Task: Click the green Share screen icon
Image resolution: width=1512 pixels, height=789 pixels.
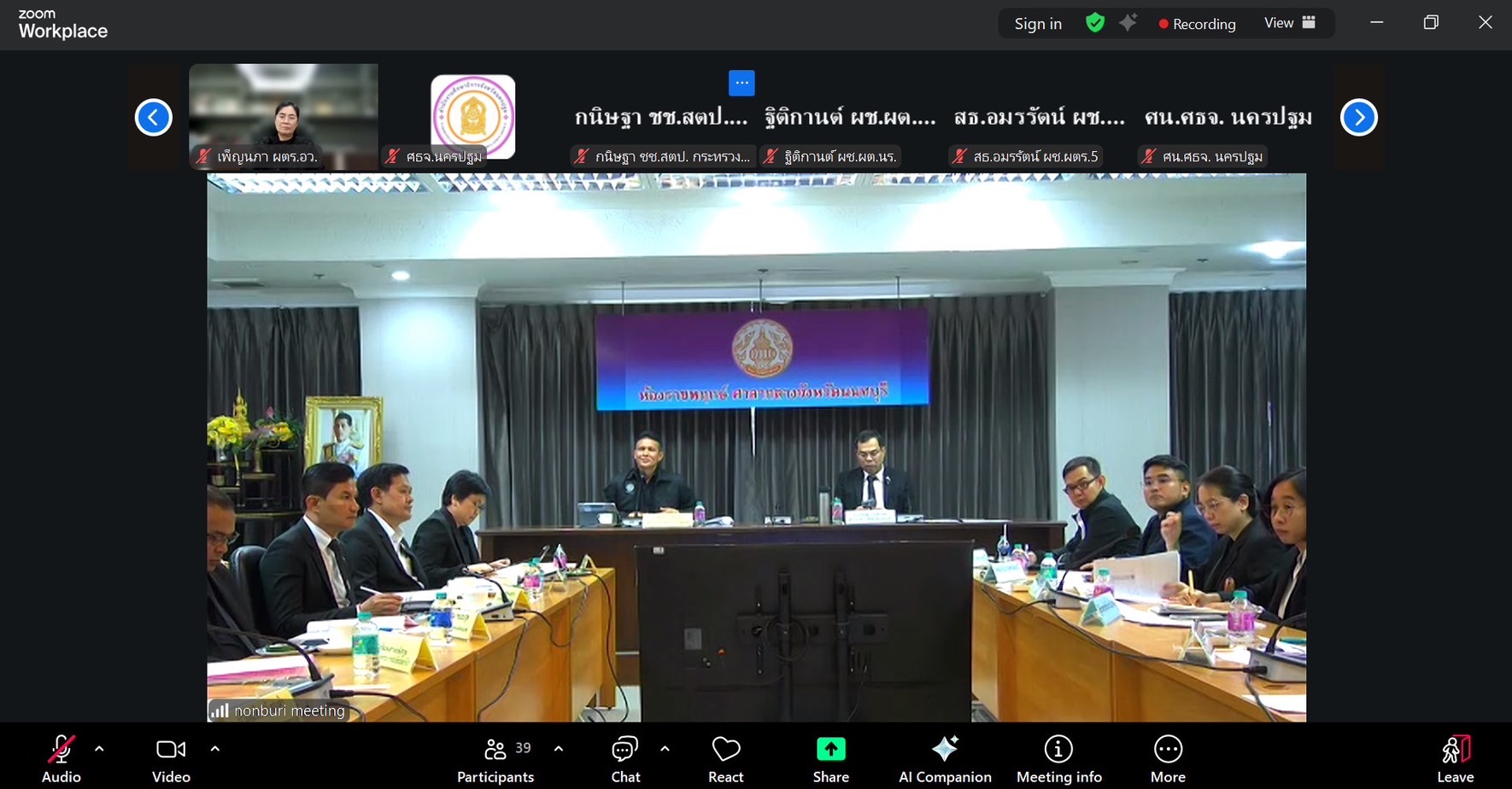Action: click(830, 750)
